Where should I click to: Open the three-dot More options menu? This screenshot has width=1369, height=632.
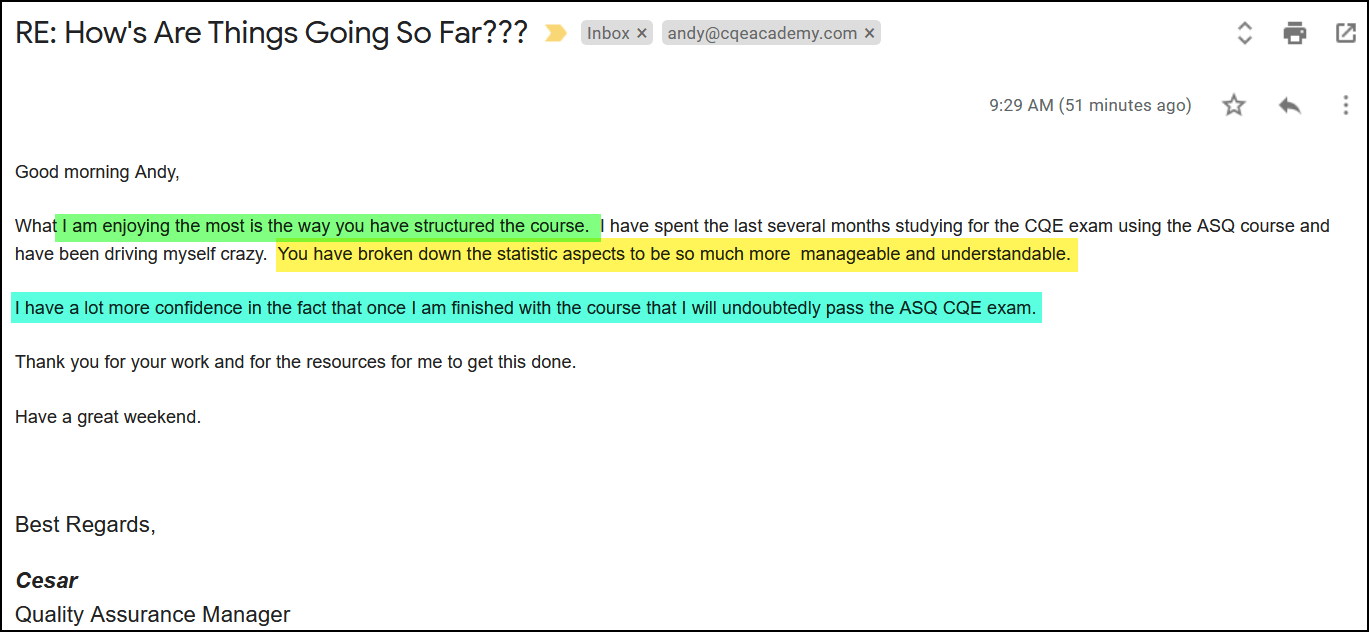[x=1345, y=105]
